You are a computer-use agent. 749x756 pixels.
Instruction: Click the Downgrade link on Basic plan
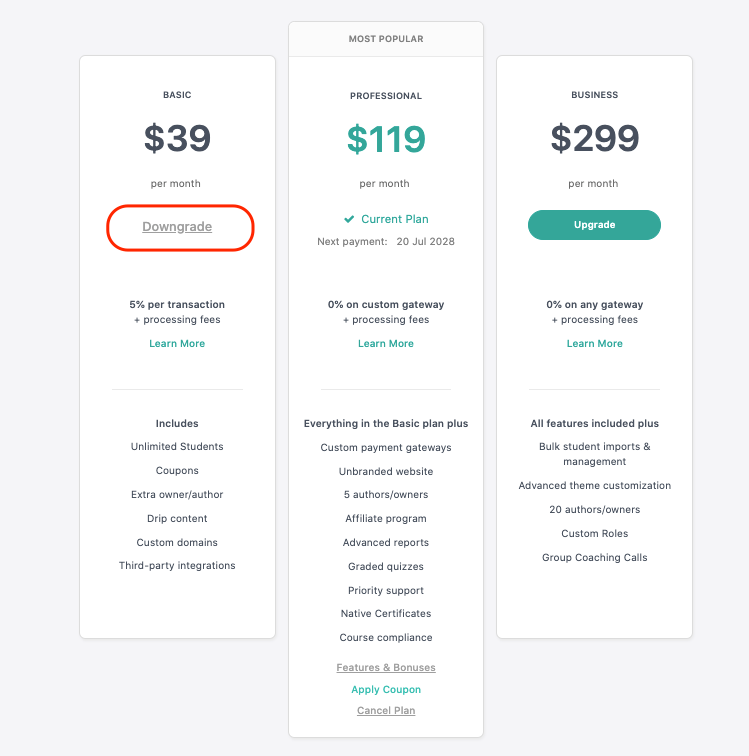pyautogui.click(x=177, y=227)
